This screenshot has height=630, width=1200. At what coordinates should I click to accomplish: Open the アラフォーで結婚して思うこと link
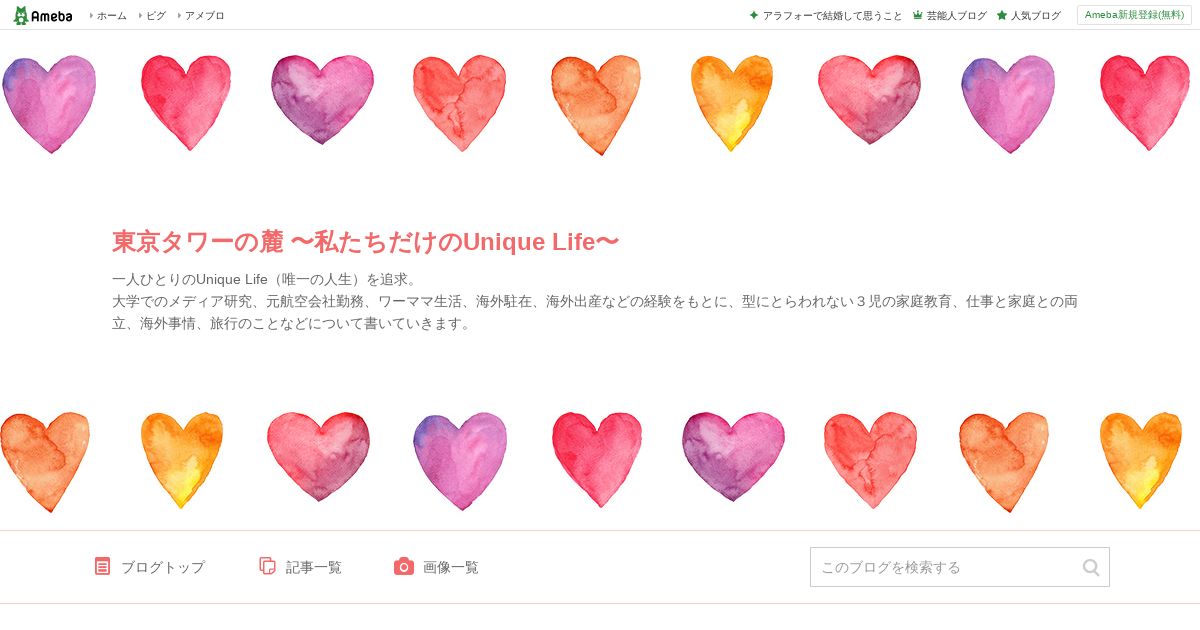point(832,15)
